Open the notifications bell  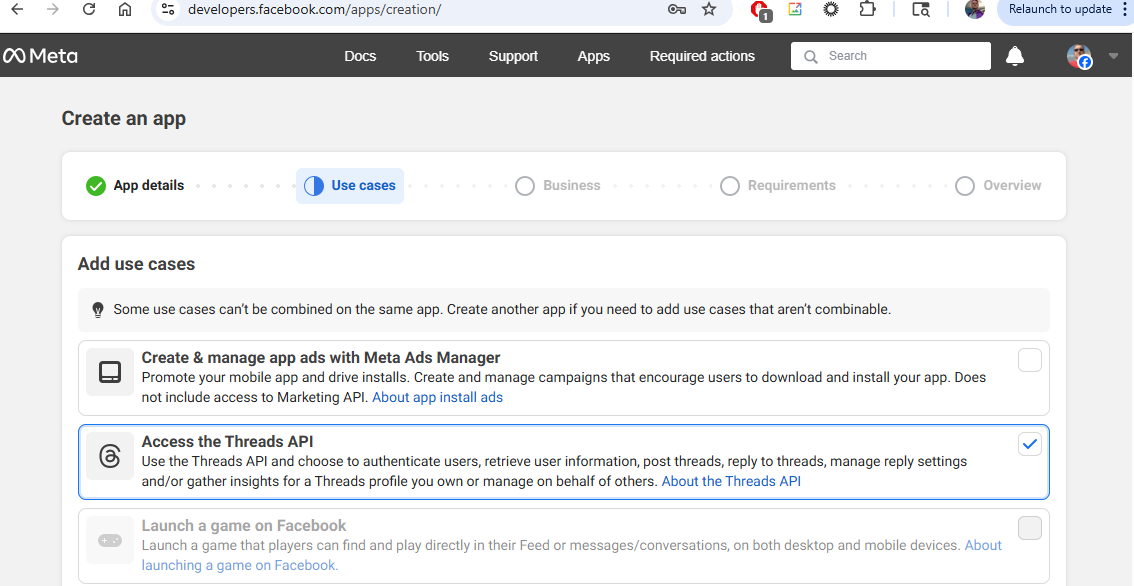(1015, 56)
